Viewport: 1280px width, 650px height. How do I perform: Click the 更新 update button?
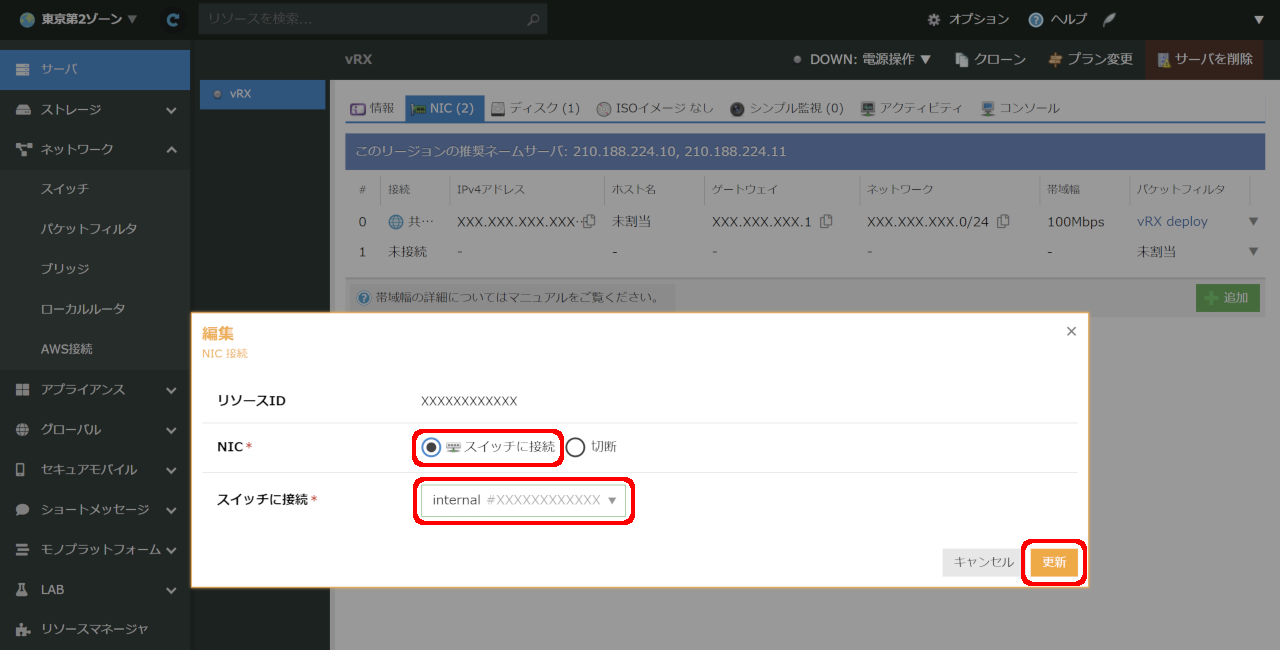(x=1054, y=562)
